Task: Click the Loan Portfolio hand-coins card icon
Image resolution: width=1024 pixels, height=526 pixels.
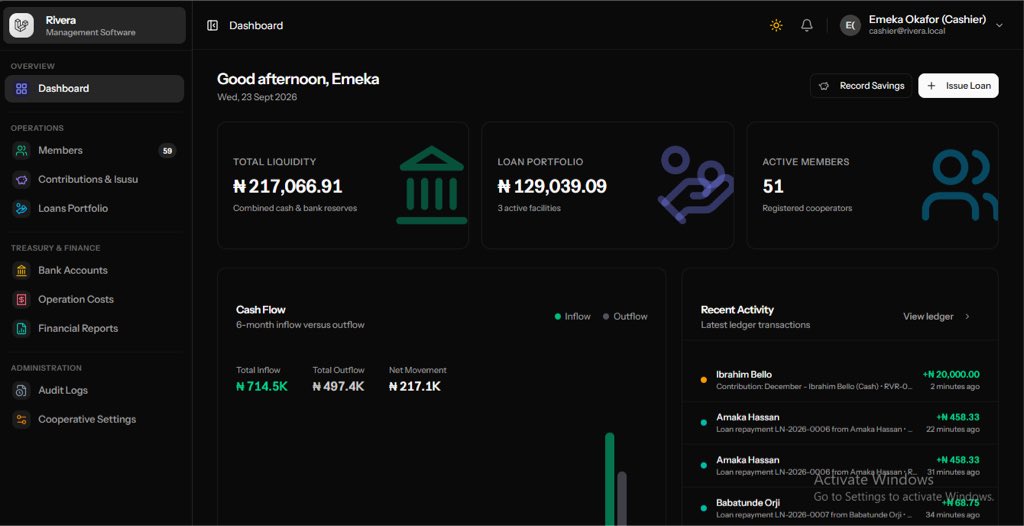Action: click(x=696, y=184)
